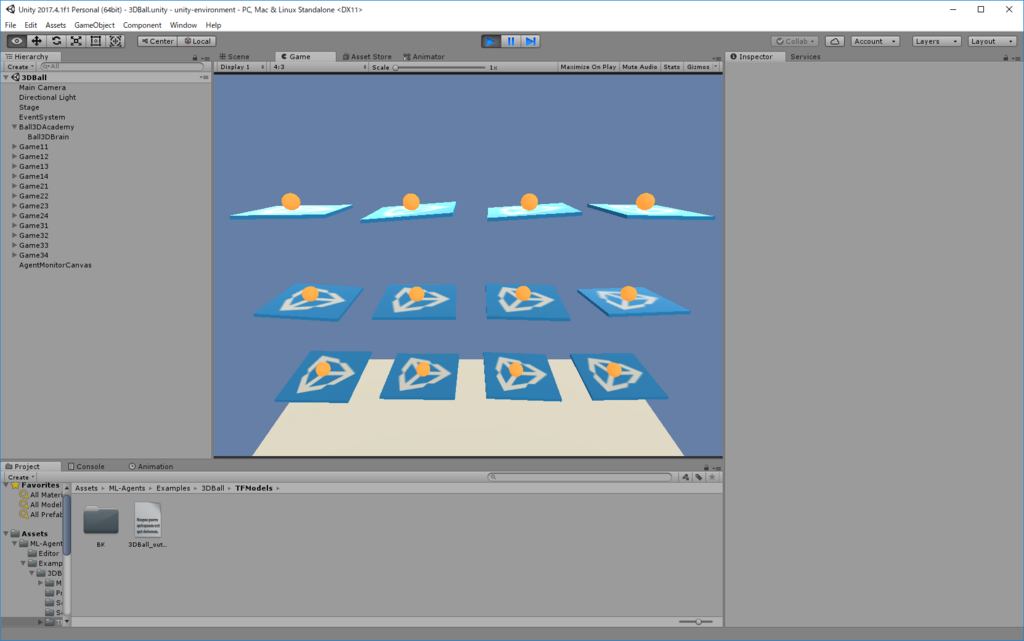The height and width of the screenshot is (641, 1024).
Task: Select Main Camera in Hierarchy
Action: pyautogui.click(x=42, y=87)
